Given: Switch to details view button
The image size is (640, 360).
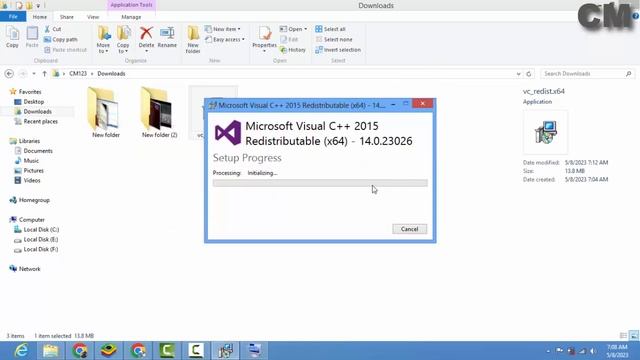Looking at the screenshot, I should (623, 336).
